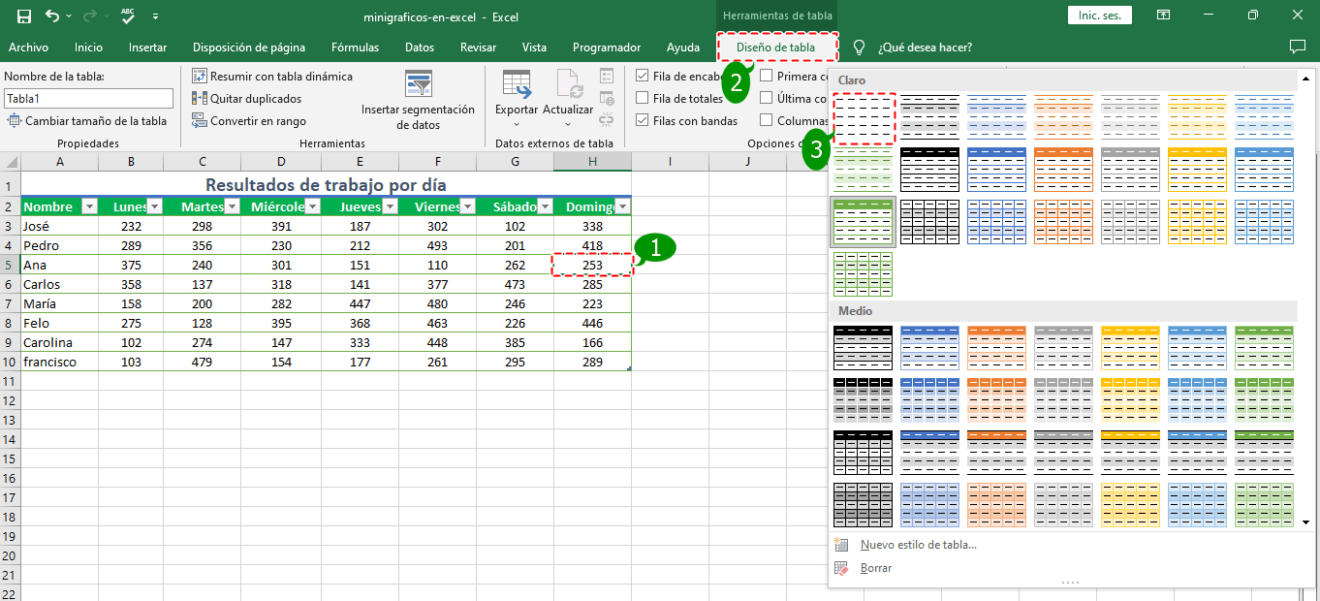This screenshot has height=601, width=1320.
Task: Enable Fila de totales
Action: (641, 98)
